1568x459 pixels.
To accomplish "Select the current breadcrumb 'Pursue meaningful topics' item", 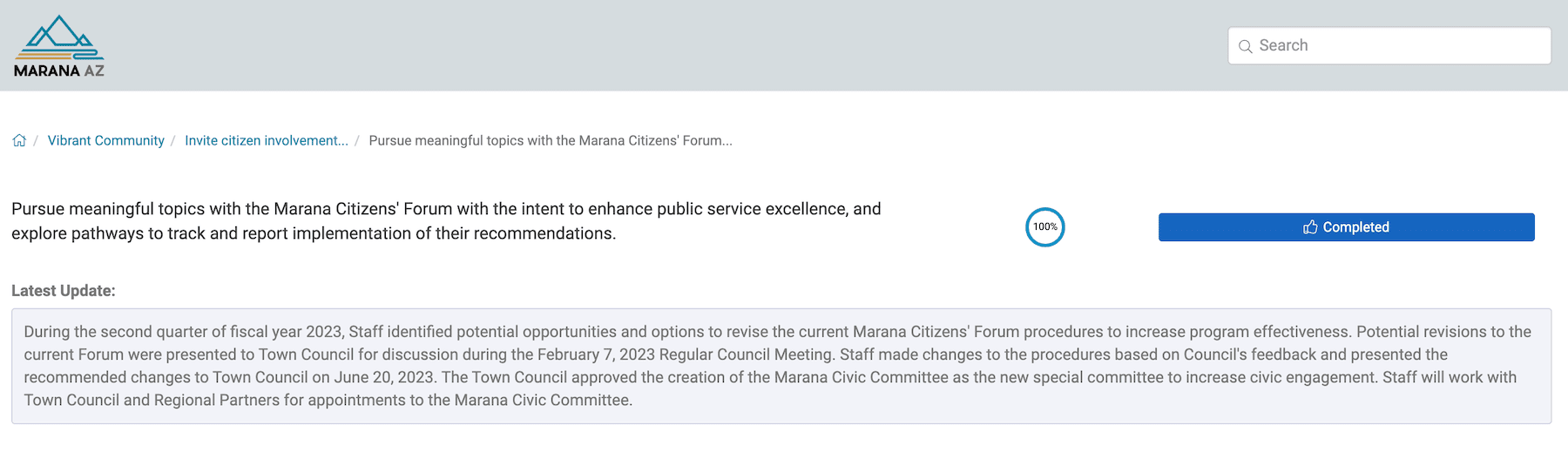I will (550, 140).
